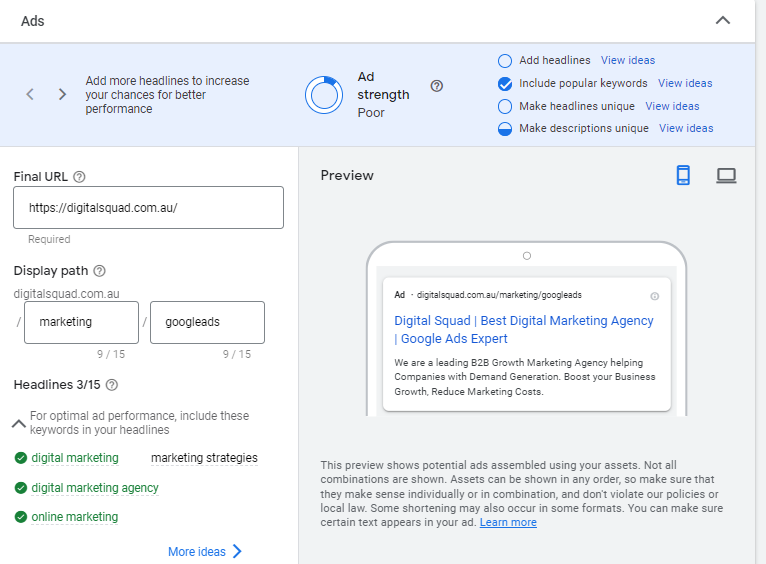Go to previous suggestion arrow

30,94
